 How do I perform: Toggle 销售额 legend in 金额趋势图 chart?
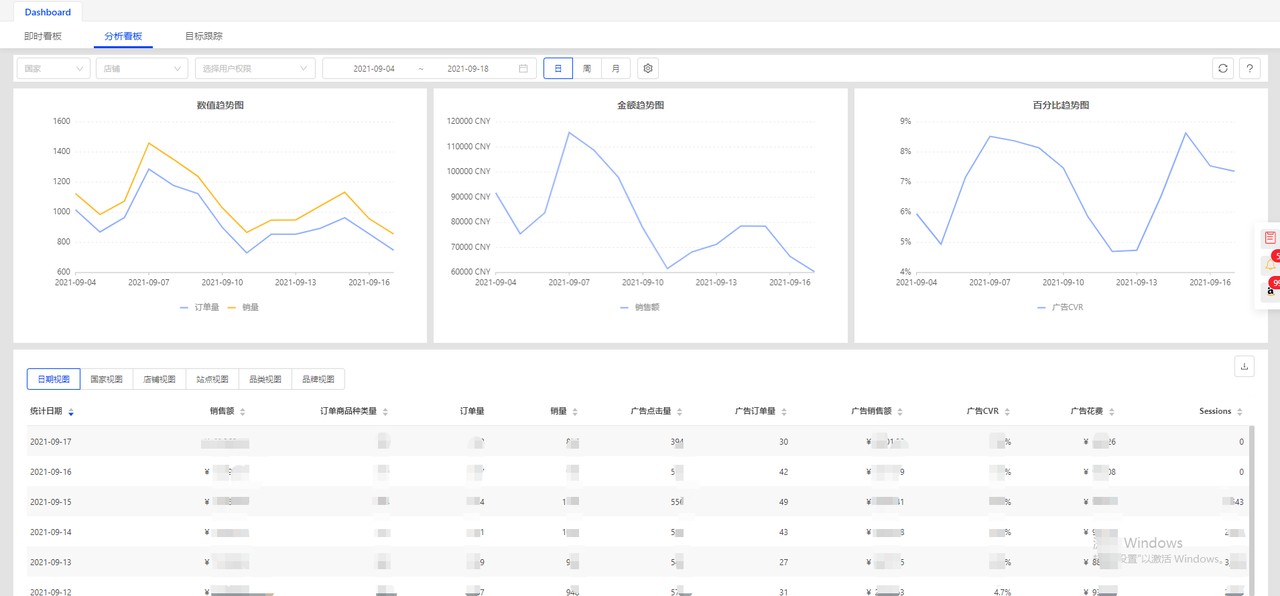640,307
